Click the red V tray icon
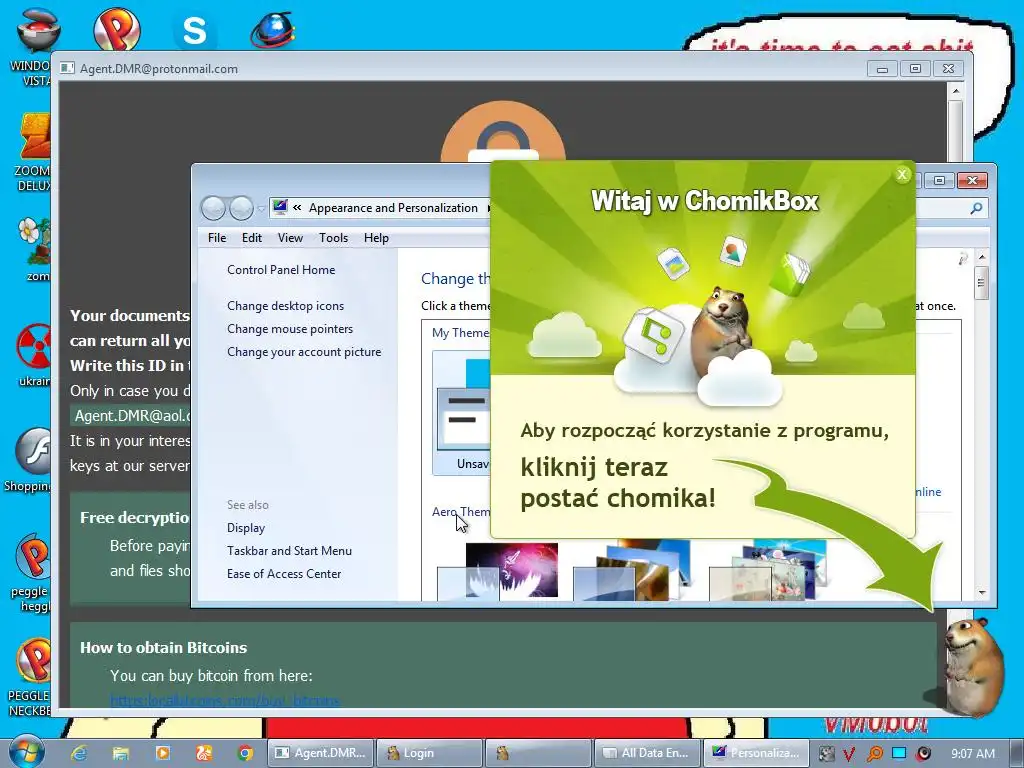The height and width of the screenshot is (768, 1024). (849, 754)
